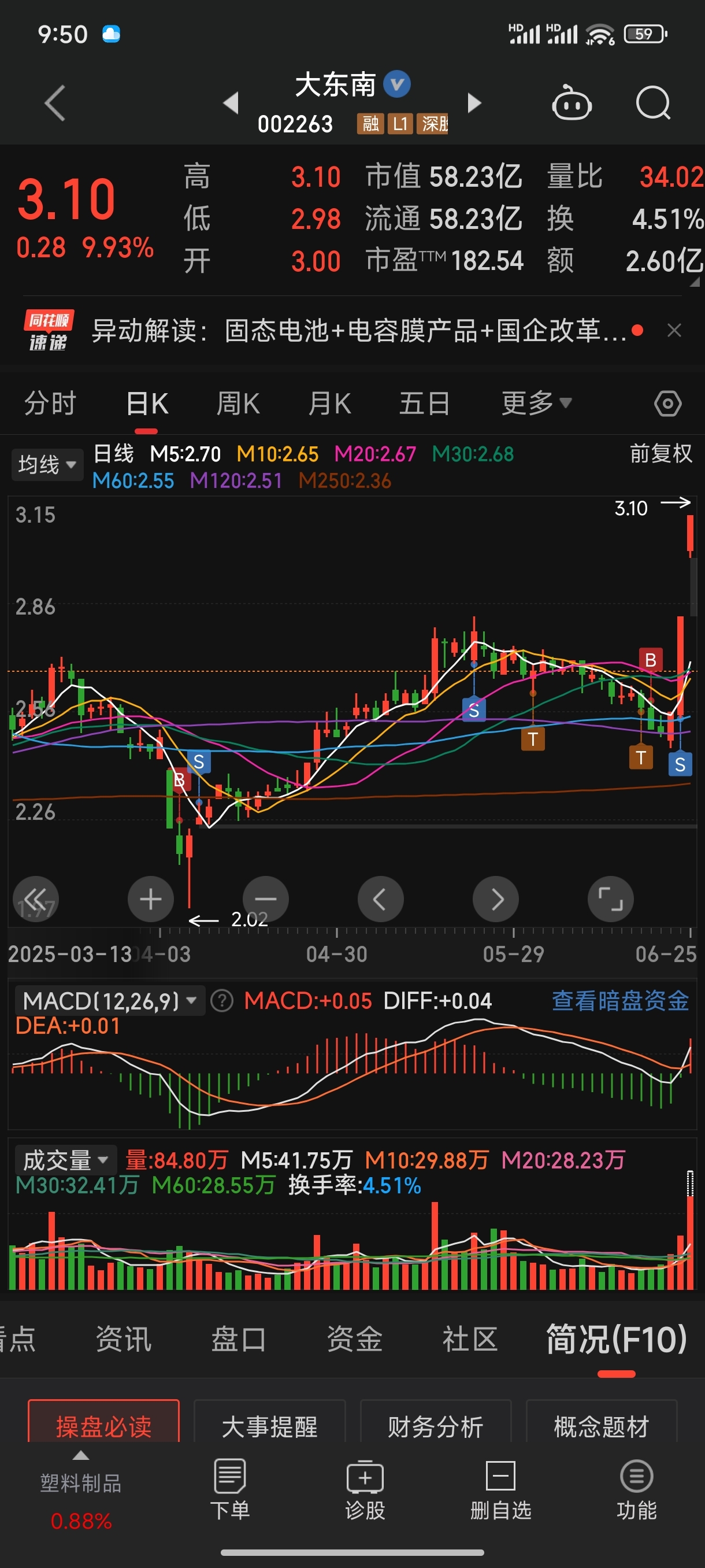
Task: Open the MACD(12,26,9) indicator dropdown
Action: [110, 1001]
